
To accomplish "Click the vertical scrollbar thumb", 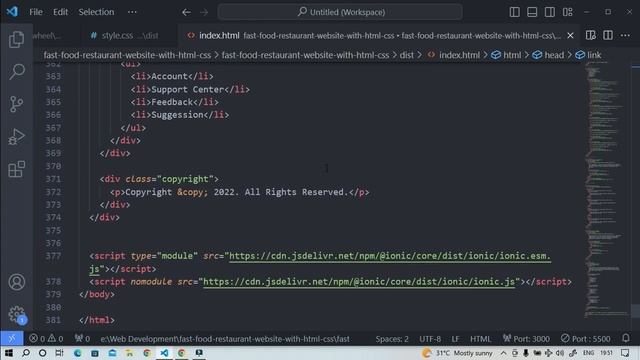I will (x=635, y=311).
